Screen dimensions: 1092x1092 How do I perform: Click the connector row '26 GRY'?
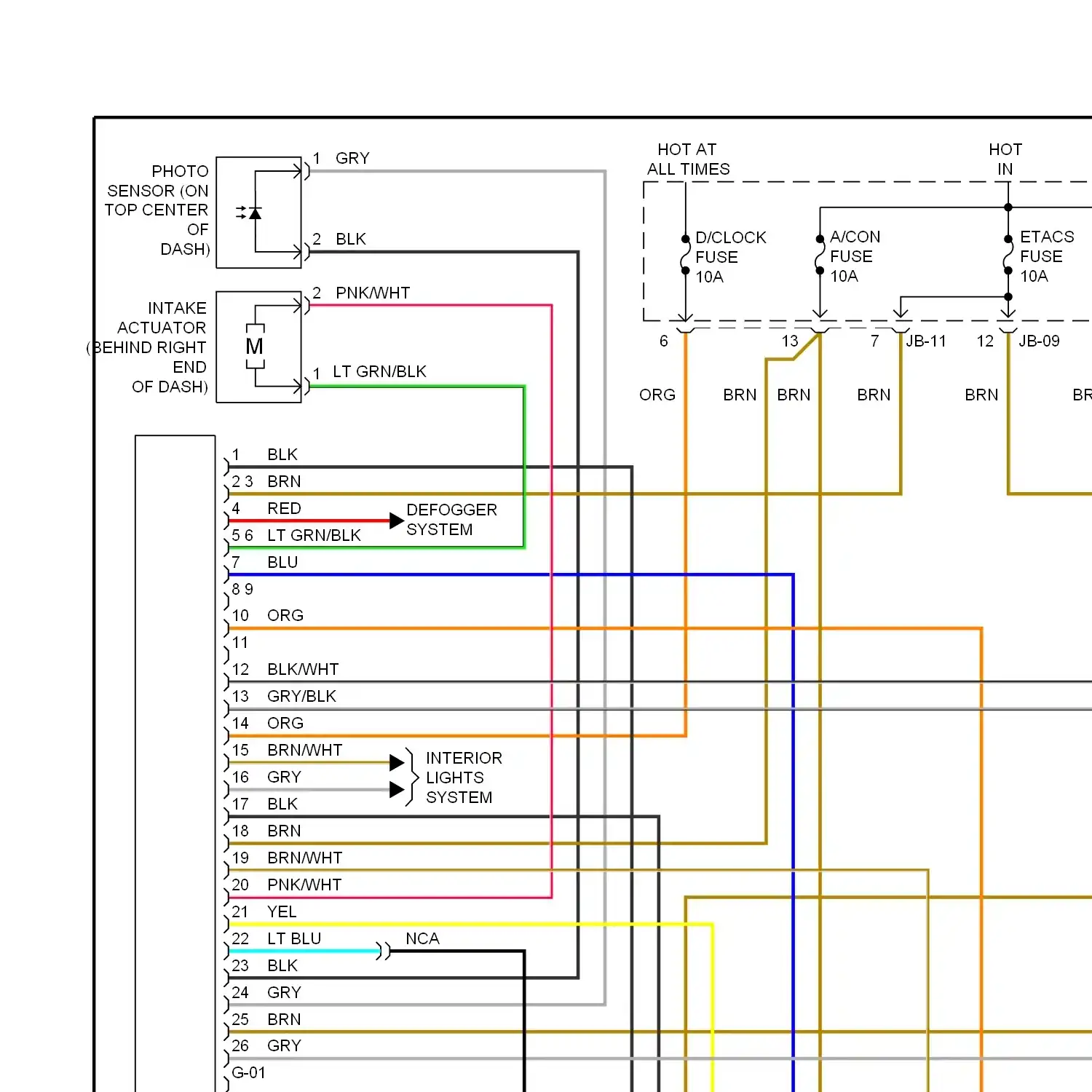click(x=266, y=1045)
